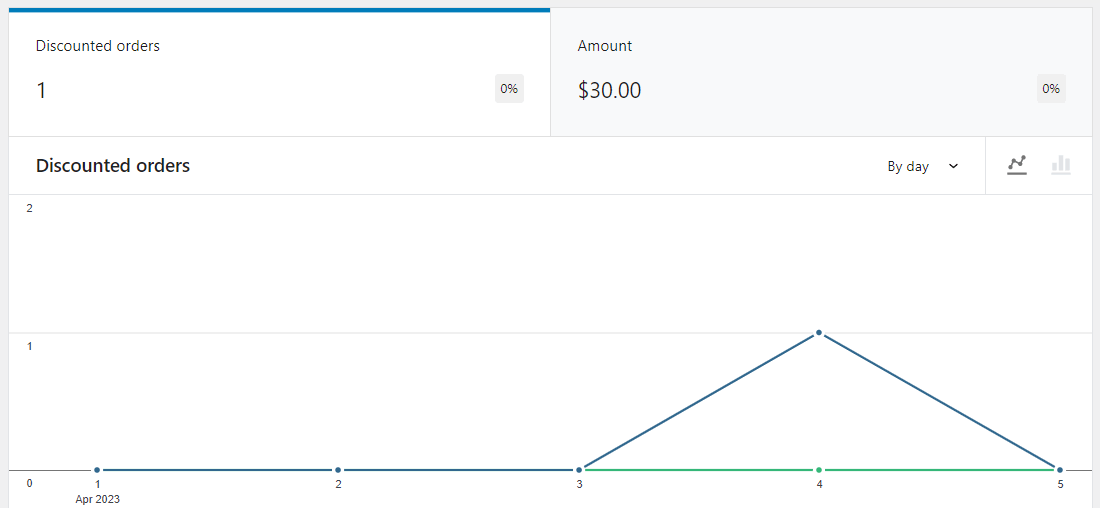Viewport: 1100px width, 508px height.
Task: Click the y-axis label 2
Action: coord(29,208)
